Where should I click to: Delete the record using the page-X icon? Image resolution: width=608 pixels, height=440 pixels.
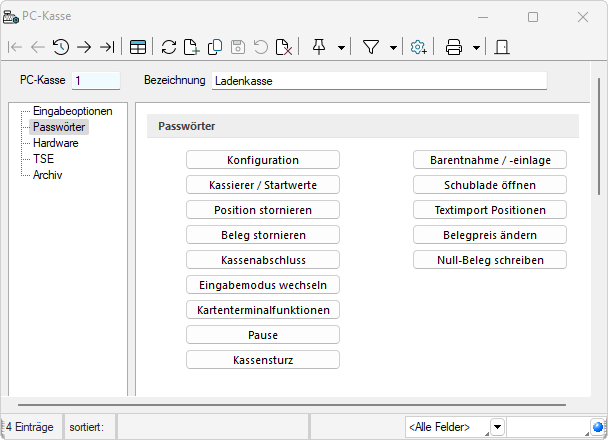pos(284,47)
